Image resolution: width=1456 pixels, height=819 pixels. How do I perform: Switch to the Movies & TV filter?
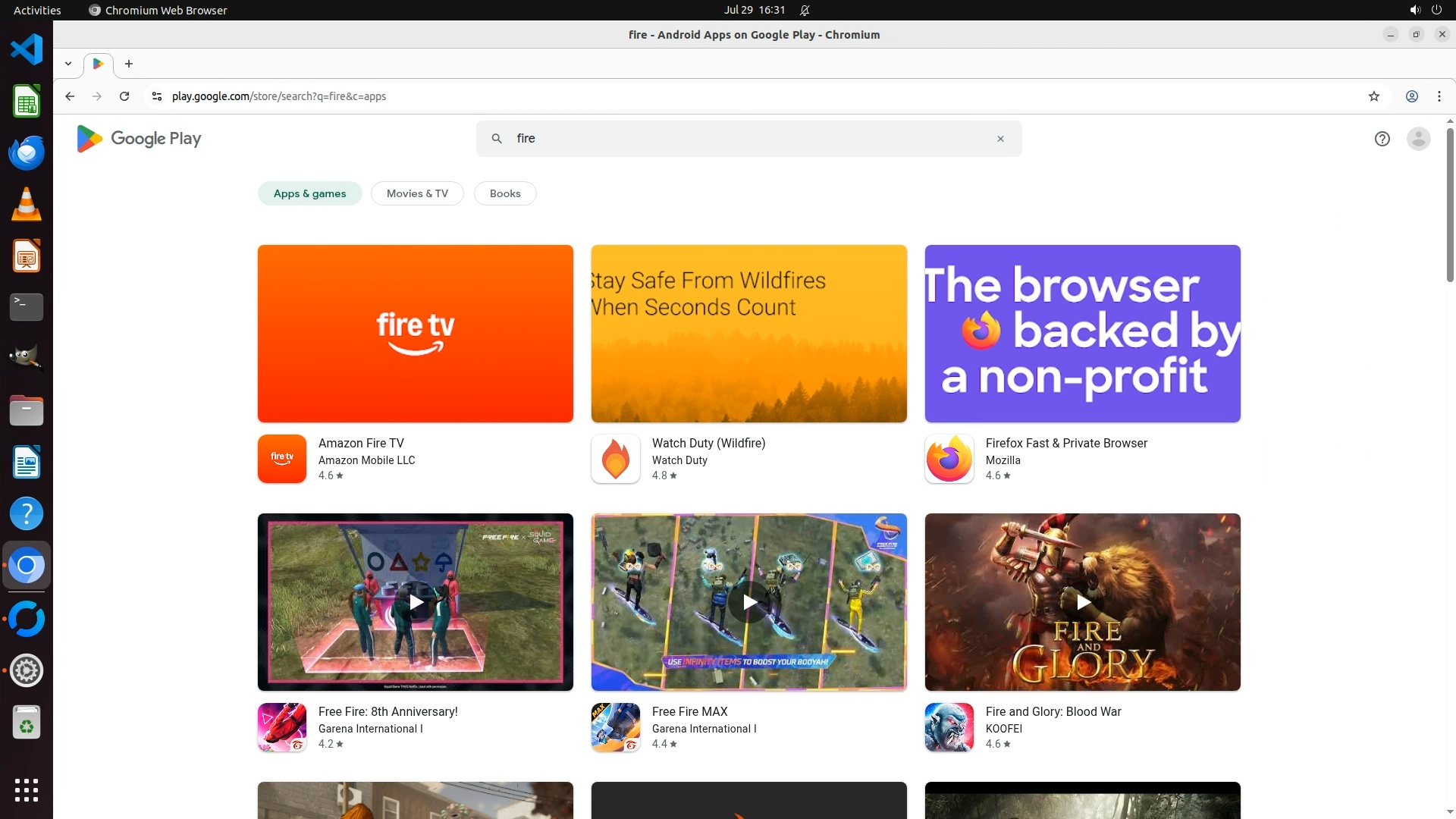(417, 193)
